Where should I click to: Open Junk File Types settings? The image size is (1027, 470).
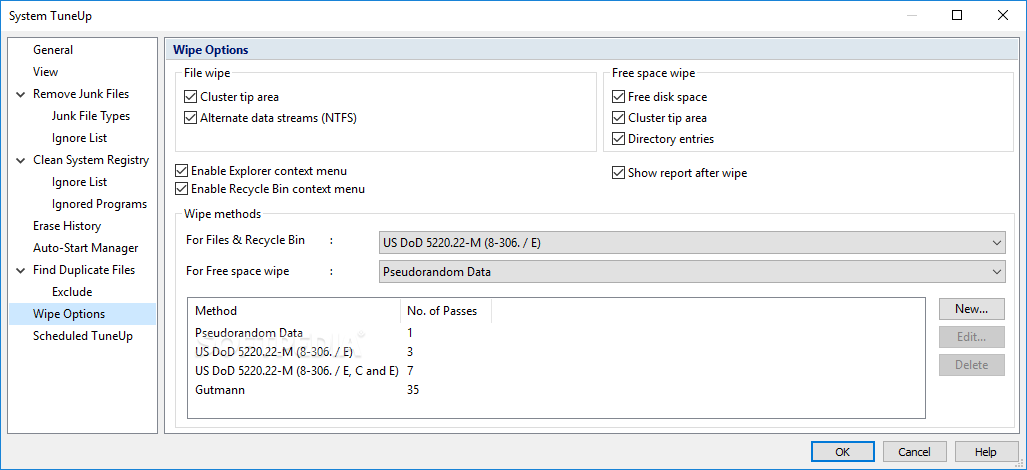click(91, 116)
